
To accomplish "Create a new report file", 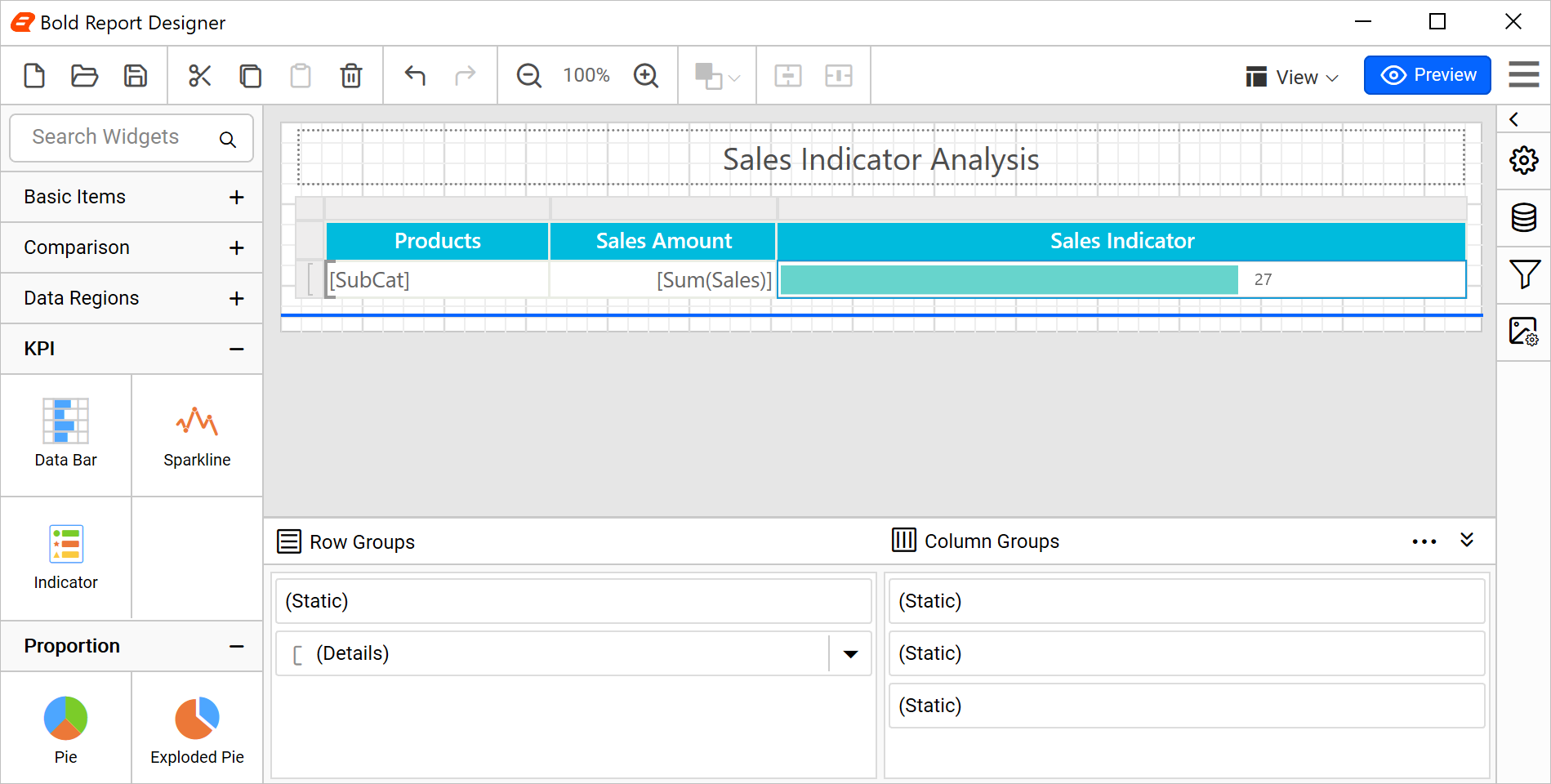I will coord(34,75).
